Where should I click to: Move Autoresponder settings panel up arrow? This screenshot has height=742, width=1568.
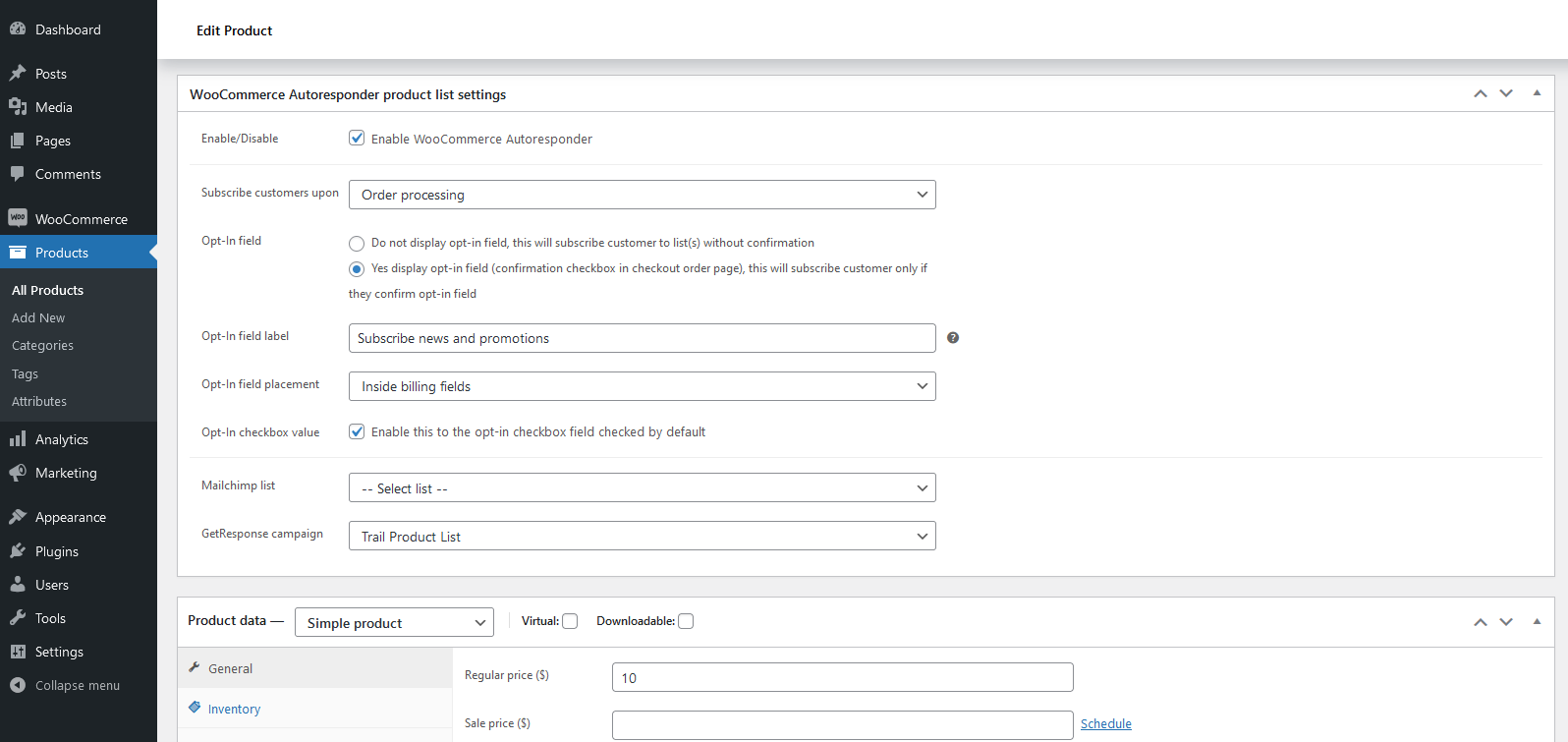coord(1481,94)
